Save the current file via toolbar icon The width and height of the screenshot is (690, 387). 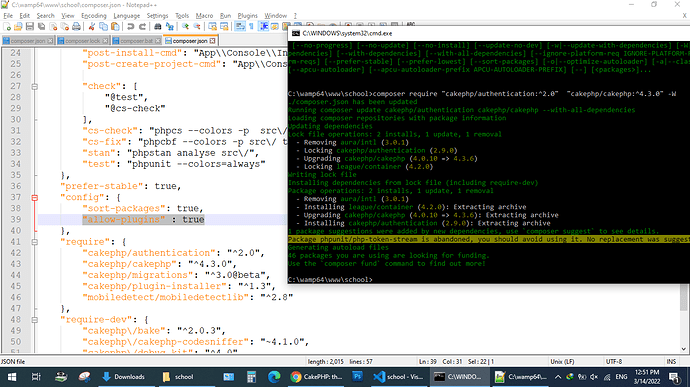(x=29, y=27)
